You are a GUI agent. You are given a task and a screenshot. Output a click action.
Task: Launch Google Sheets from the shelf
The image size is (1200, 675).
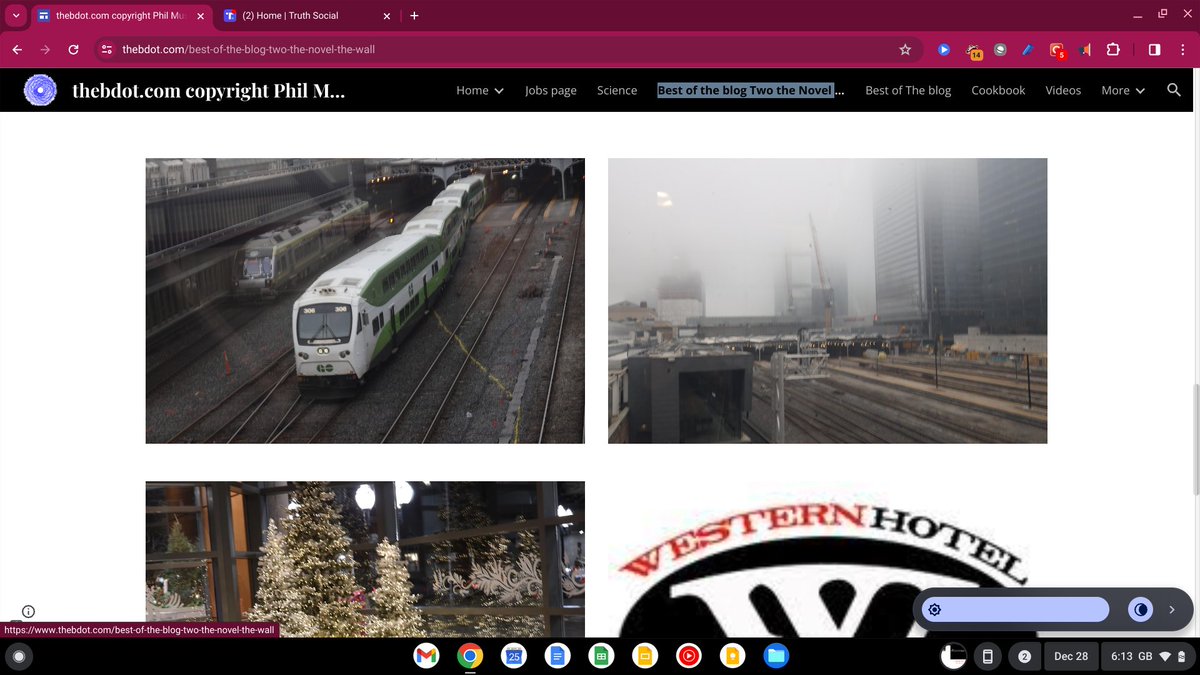click(601, 656)
